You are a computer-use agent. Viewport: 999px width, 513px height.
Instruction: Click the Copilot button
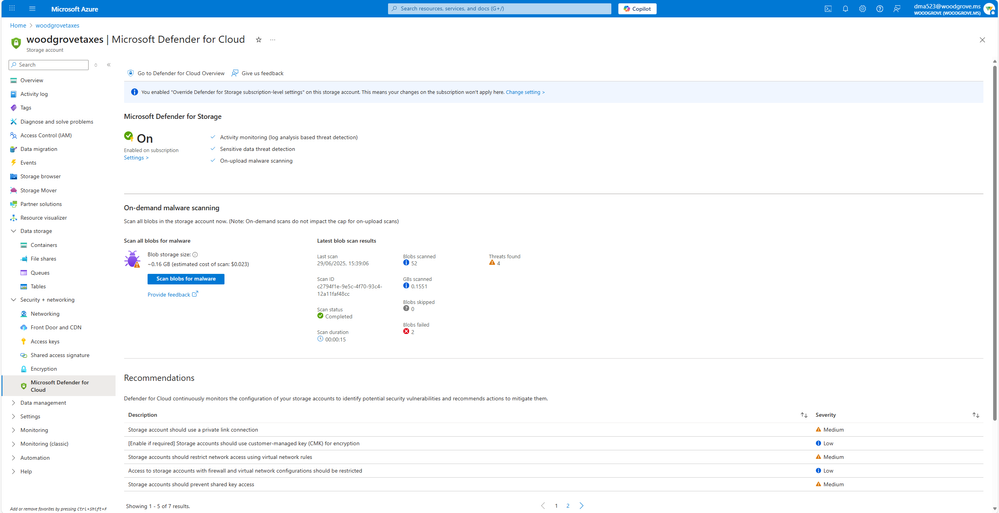pyautogui.click(x=637, y=8)
